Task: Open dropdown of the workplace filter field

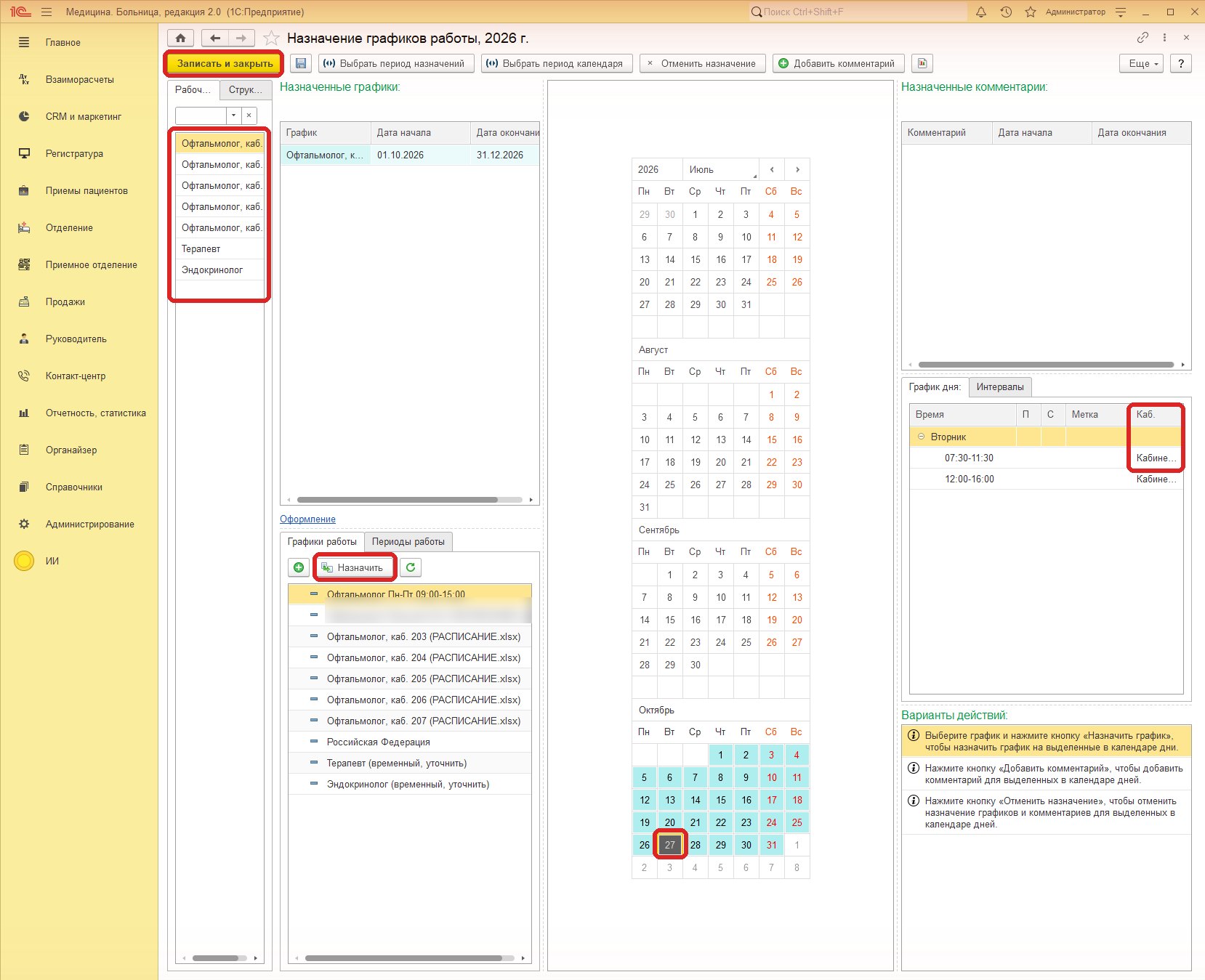Action: click(x=233, y=116)
